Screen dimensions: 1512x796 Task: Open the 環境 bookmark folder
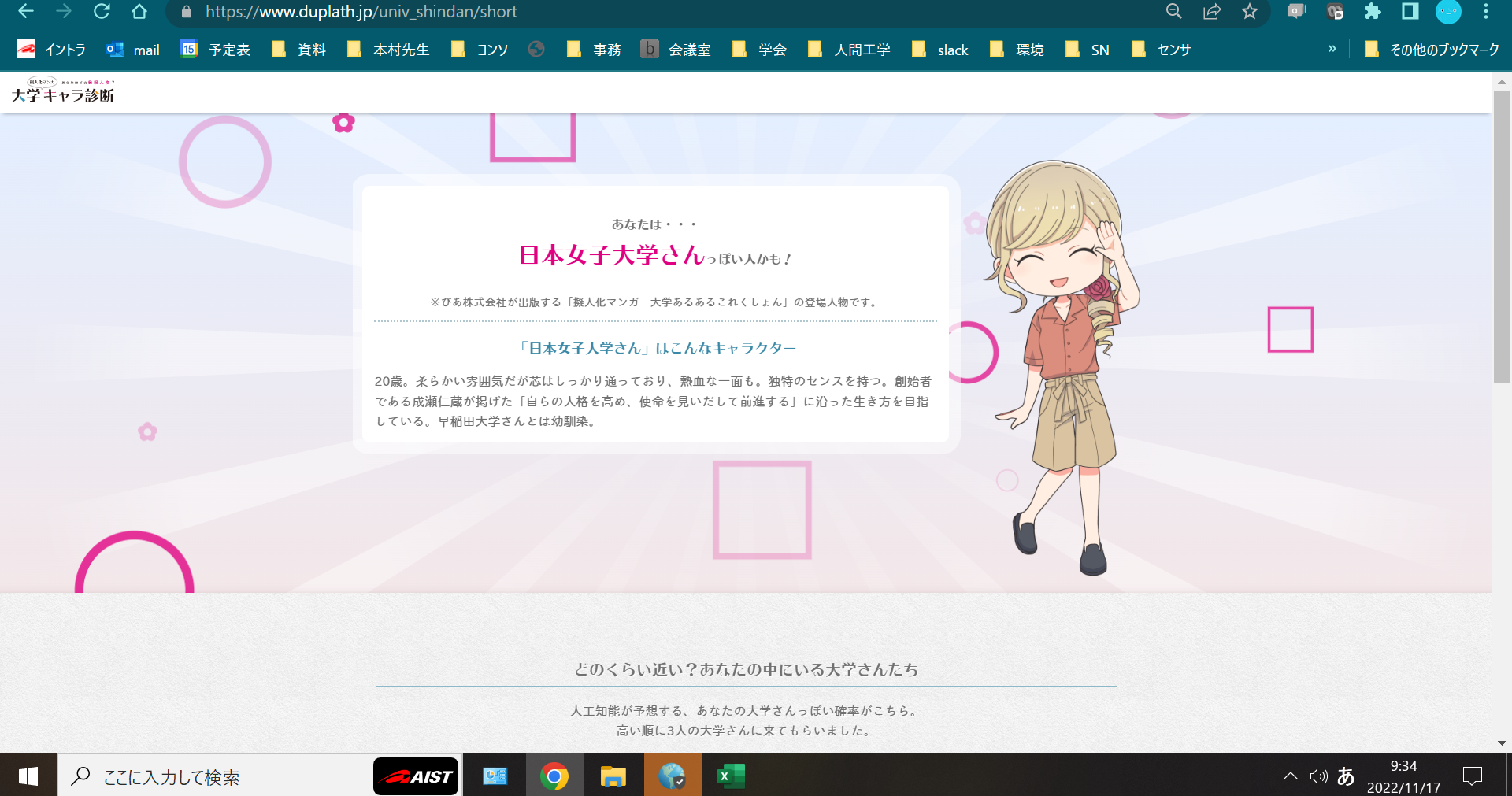click(1017, 50)
